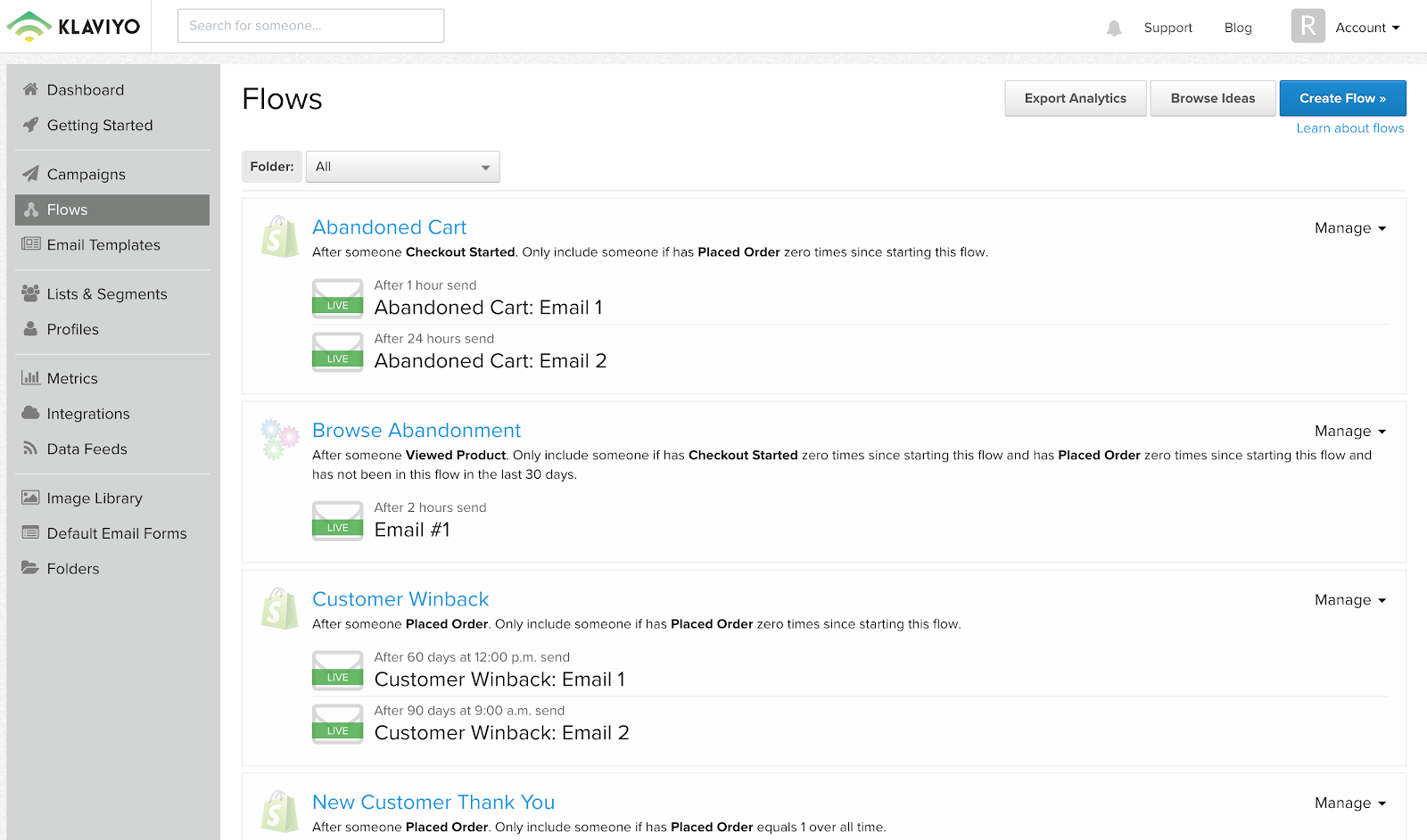Expand Manage menu for Customer Winback
Viewport: 1427px width, 840px height.
click(1349, 600)
